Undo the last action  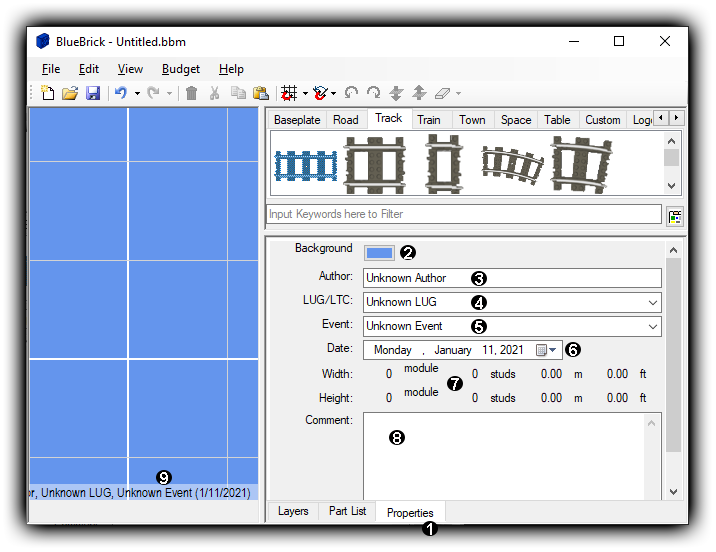point(121,93)
